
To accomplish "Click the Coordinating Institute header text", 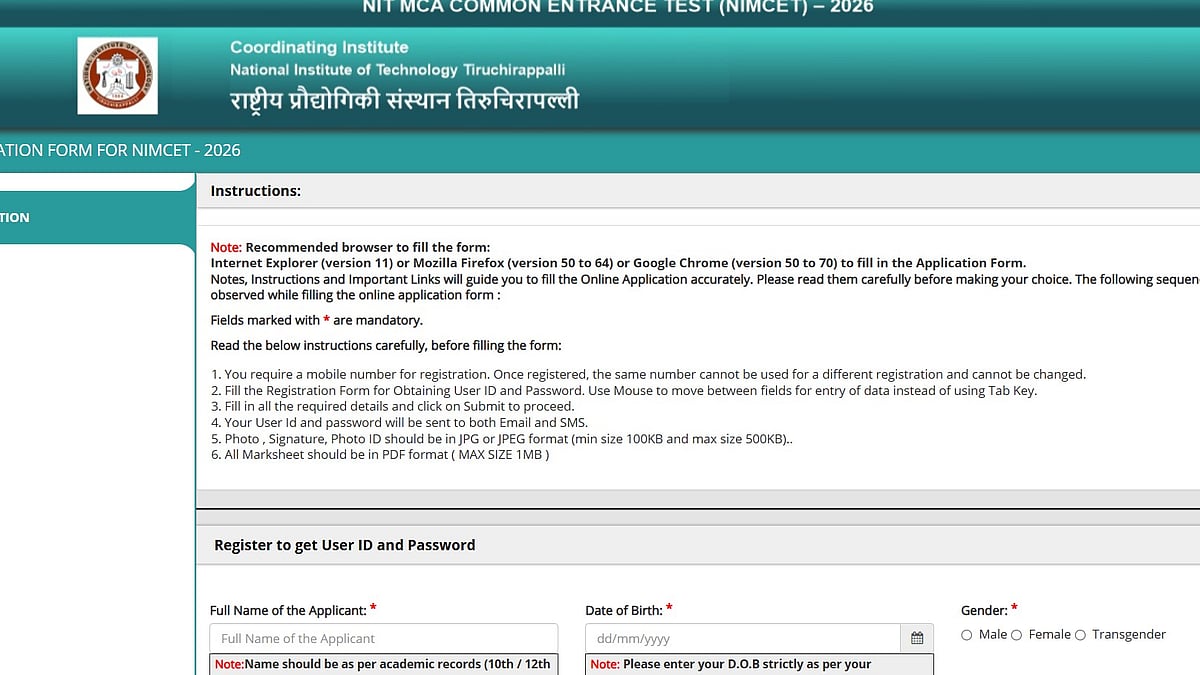I will 319,47.
